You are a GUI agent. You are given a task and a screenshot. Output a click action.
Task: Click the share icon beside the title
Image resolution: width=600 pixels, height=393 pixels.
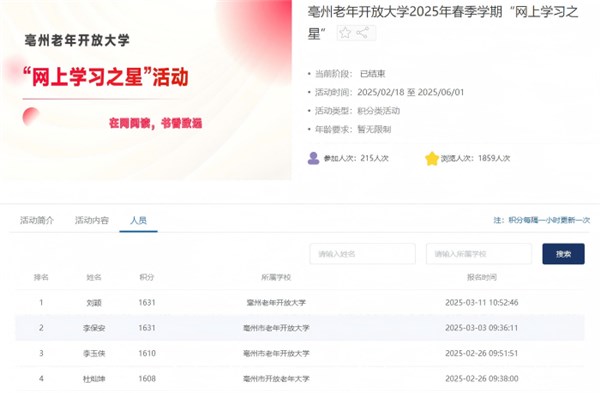362,33
